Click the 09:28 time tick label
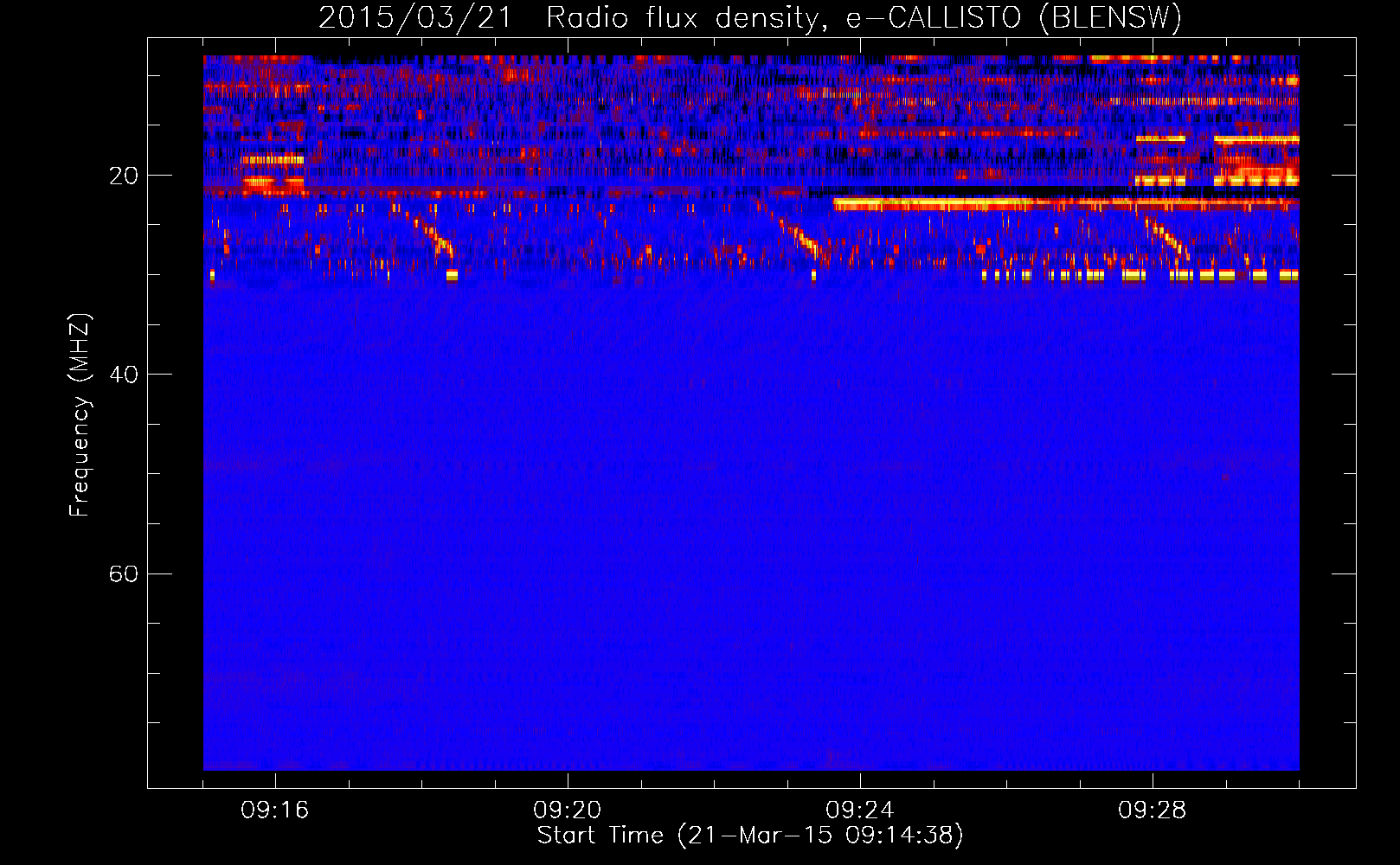This screenshot has width=1400, height=865. pyautogui.click(x=1153, y=811)
